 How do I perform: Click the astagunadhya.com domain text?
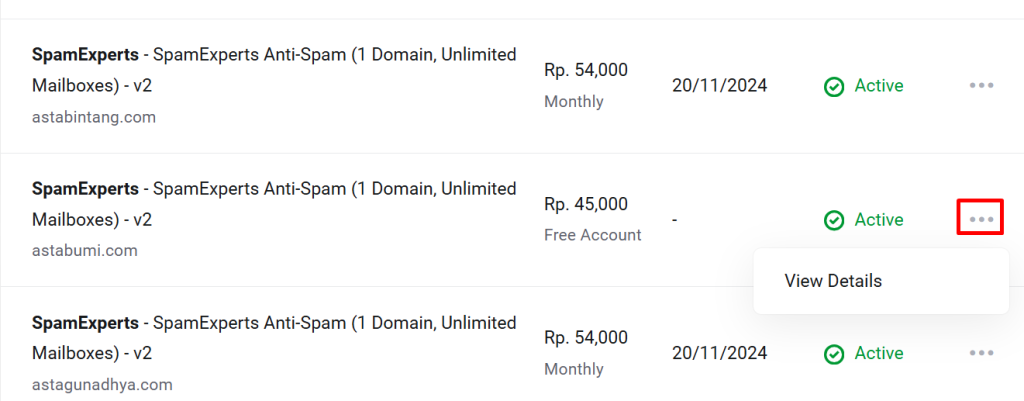pos(102,384)
